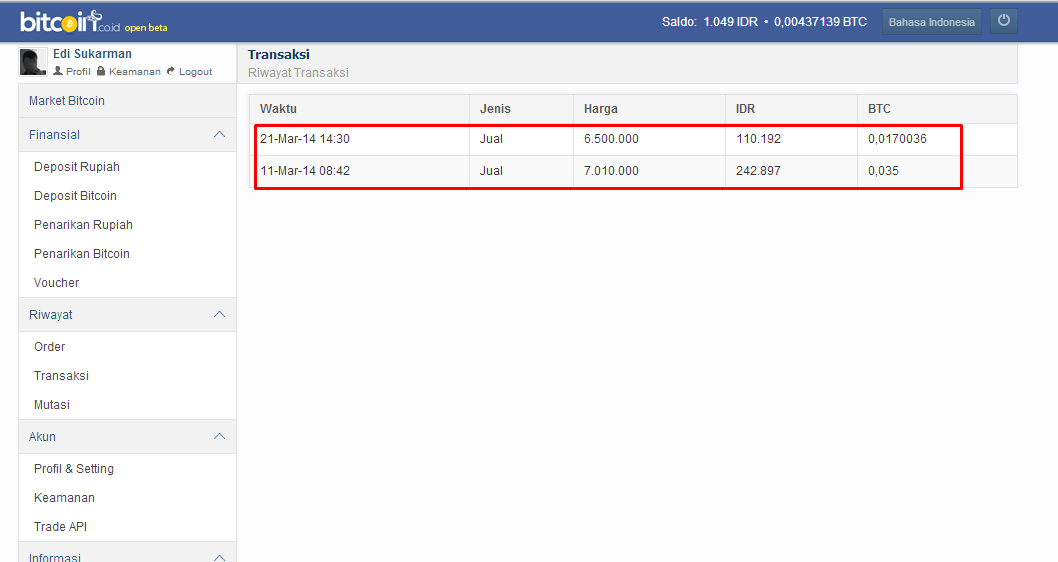Select Voucher in the sidebar

56,283
